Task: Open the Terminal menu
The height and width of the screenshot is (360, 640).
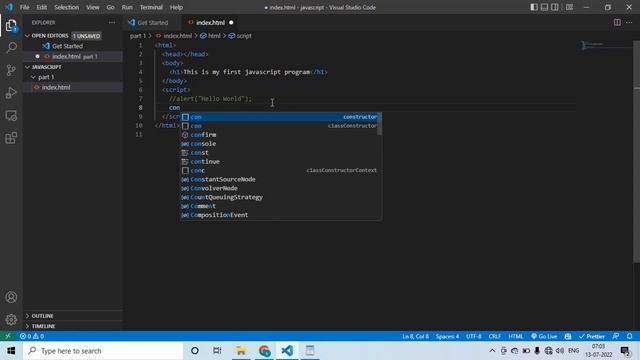Action: (151, 7)
